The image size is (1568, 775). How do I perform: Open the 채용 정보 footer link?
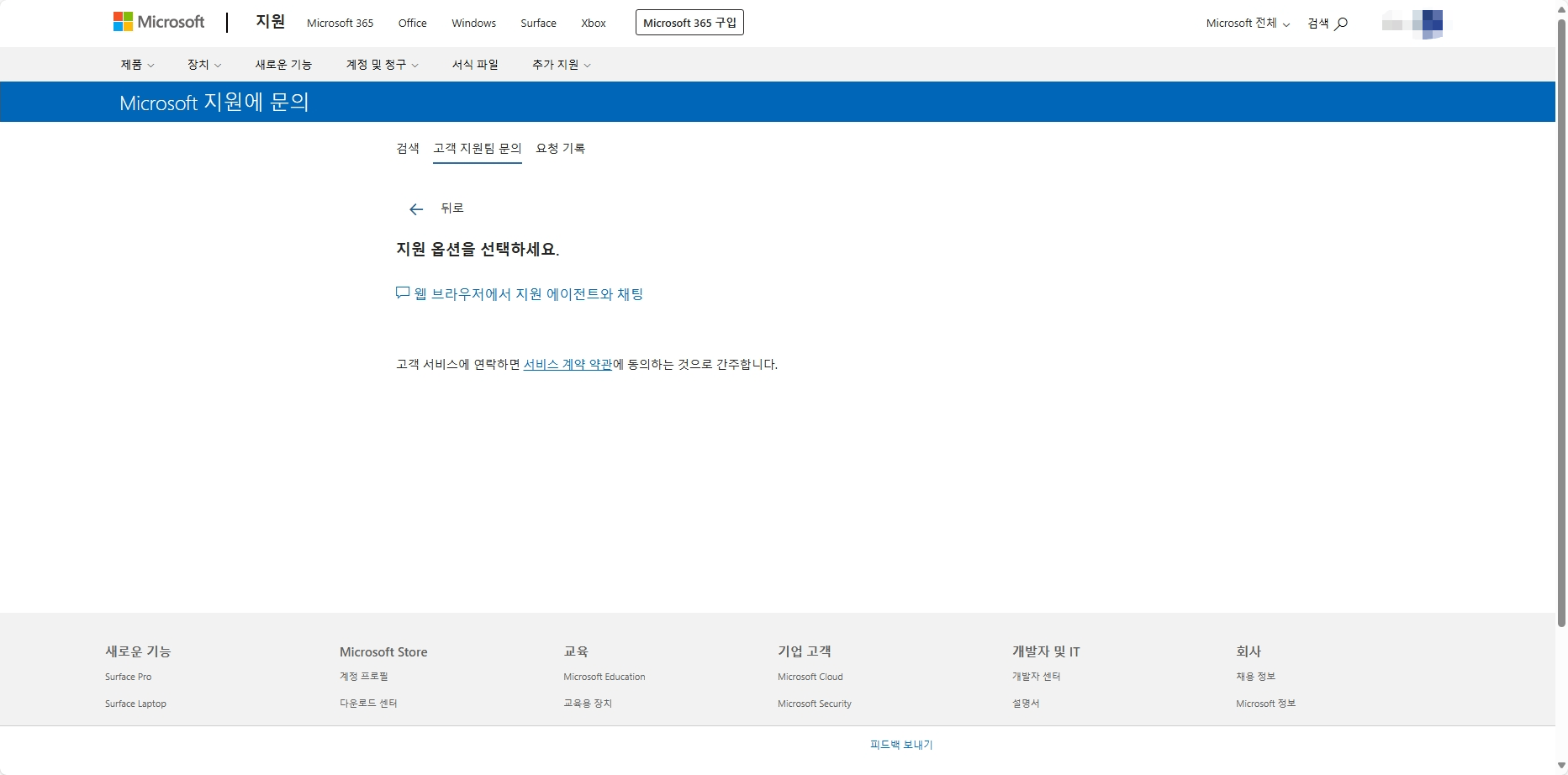[1255, 677]
